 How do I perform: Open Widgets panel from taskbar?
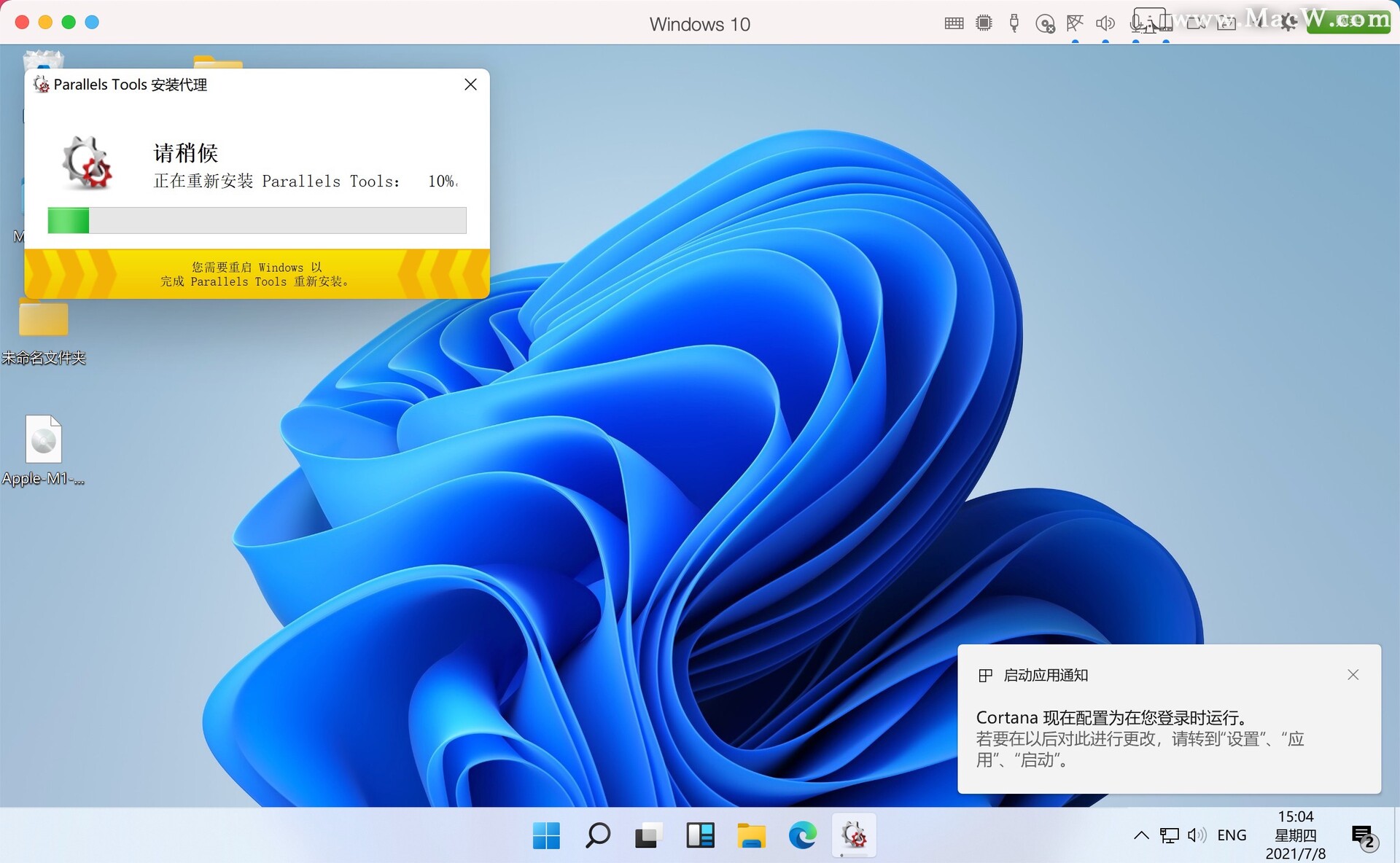coord(700,835)
